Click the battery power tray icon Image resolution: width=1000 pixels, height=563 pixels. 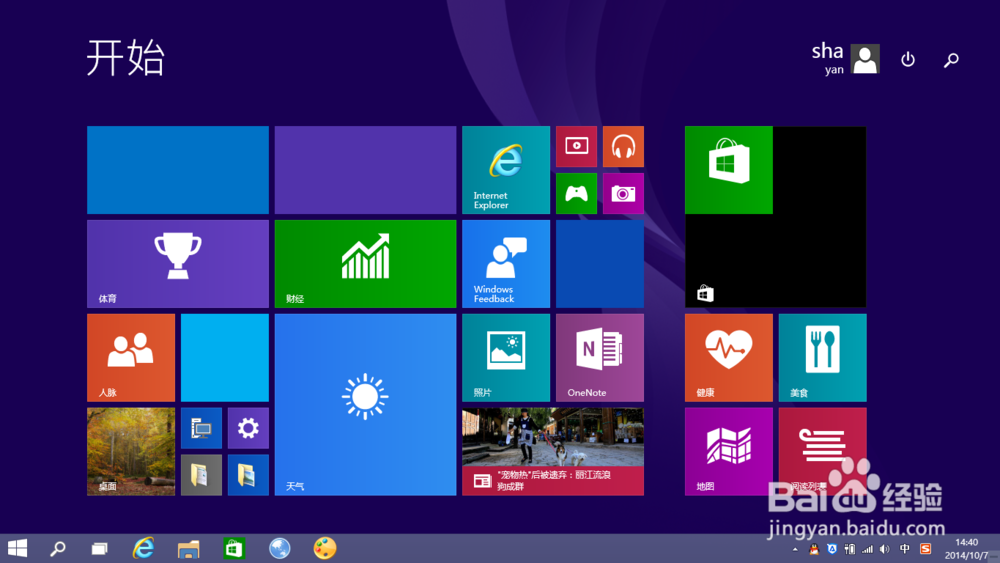pos(849,549)
